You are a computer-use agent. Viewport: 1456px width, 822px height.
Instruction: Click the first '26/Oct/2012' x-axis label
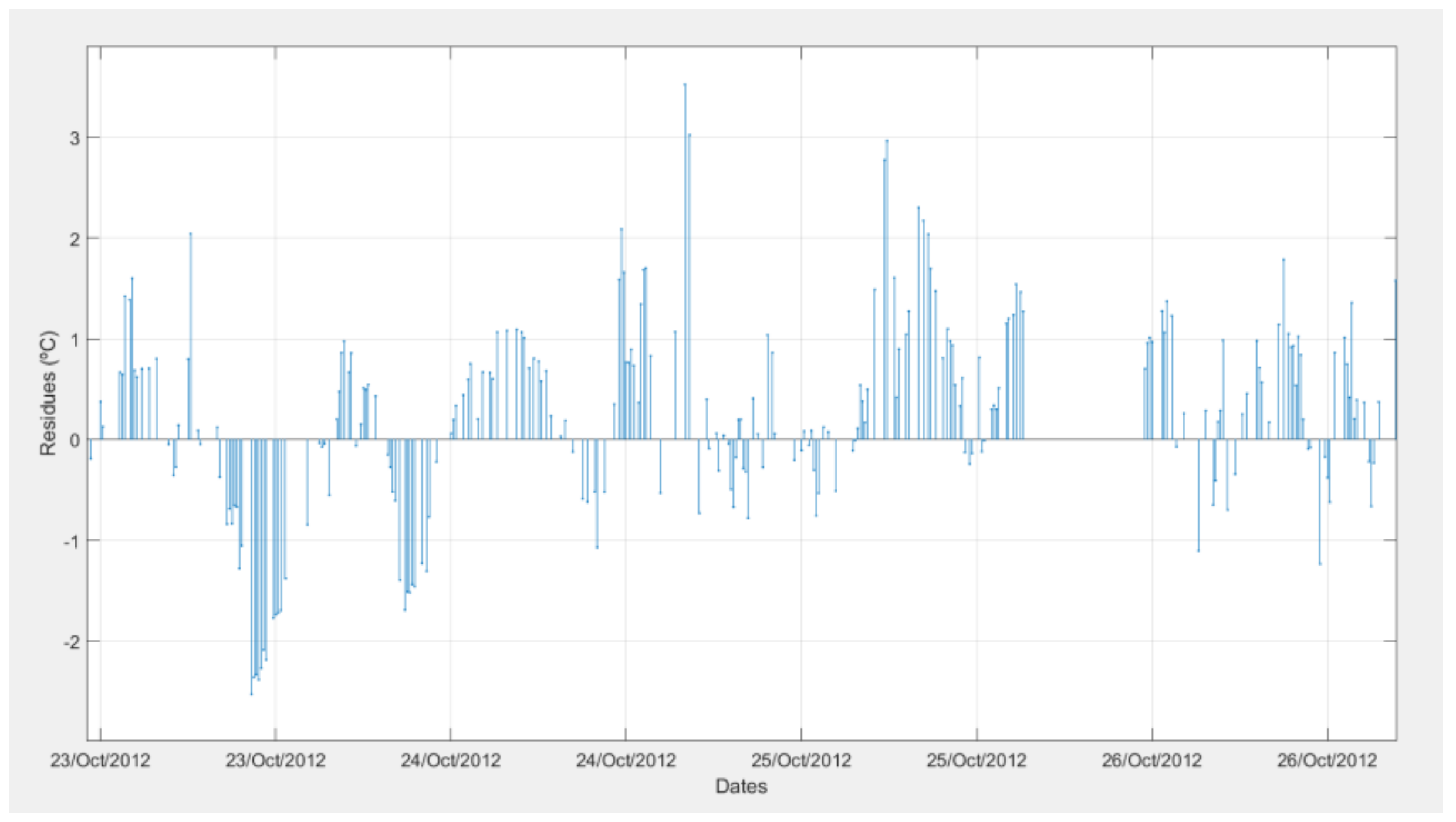tap(1151, 760)
